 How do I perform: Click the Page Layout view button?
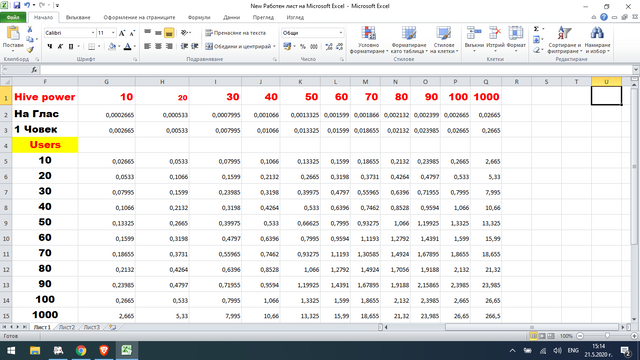pos(542,336)
